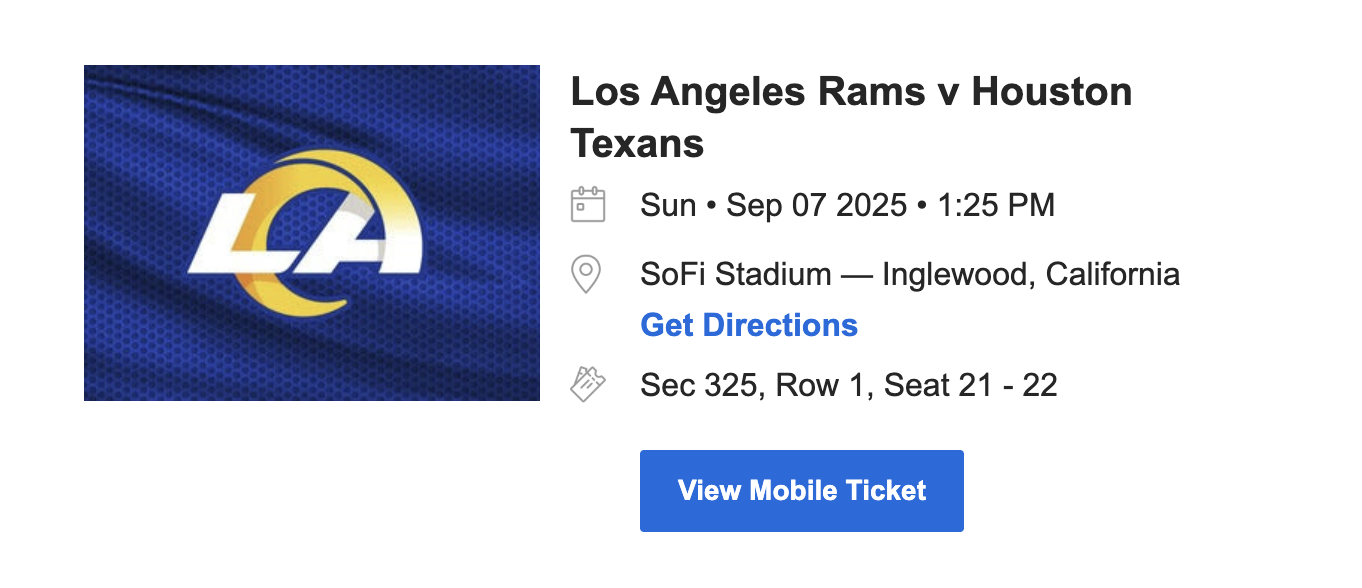
Task: Click the Sec 325 section text
Action: (x=697, y=385)
